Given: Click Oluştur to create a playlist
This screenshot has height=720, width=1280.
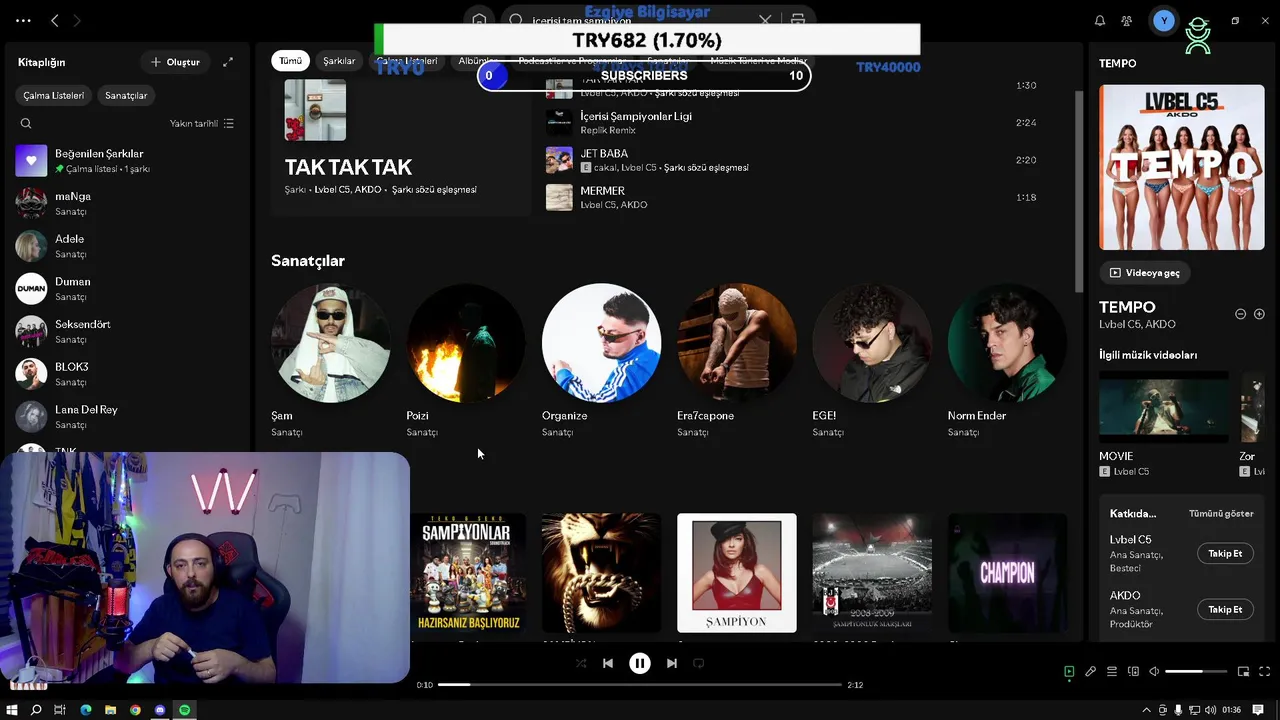Looking at the screenshot, I should click(x=175, y=62).
